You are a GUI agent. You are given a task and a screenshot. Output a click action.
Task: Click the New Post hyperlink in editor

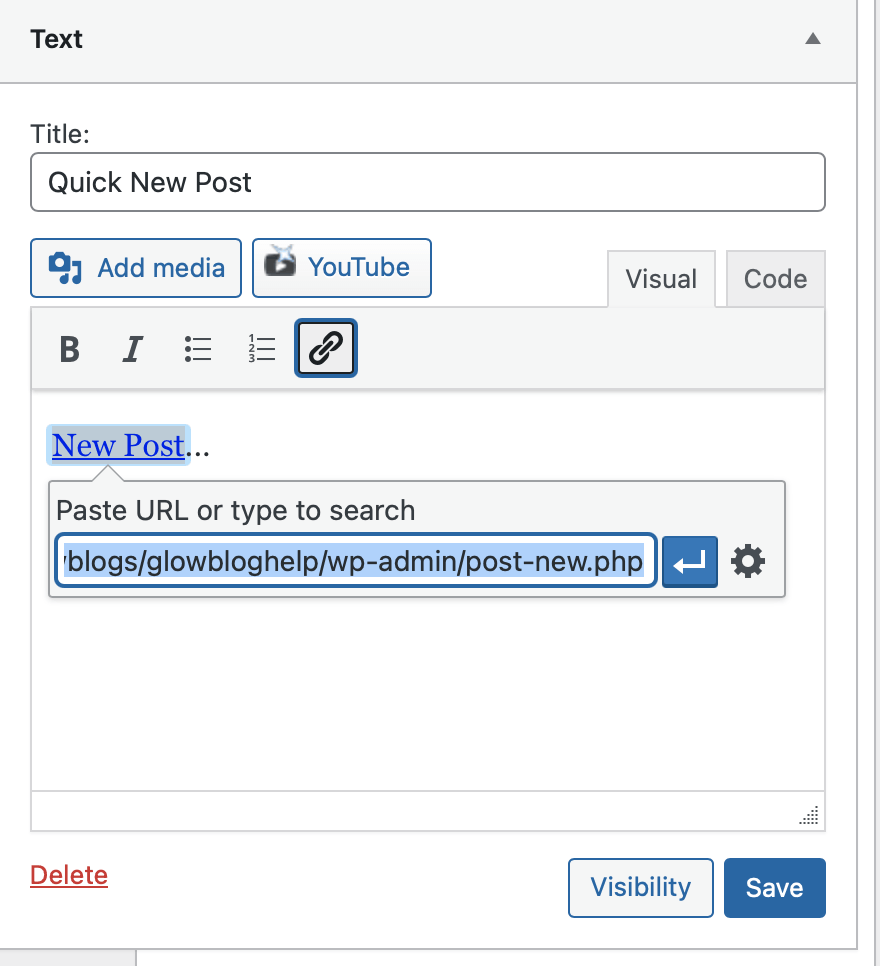pos(117,445)
